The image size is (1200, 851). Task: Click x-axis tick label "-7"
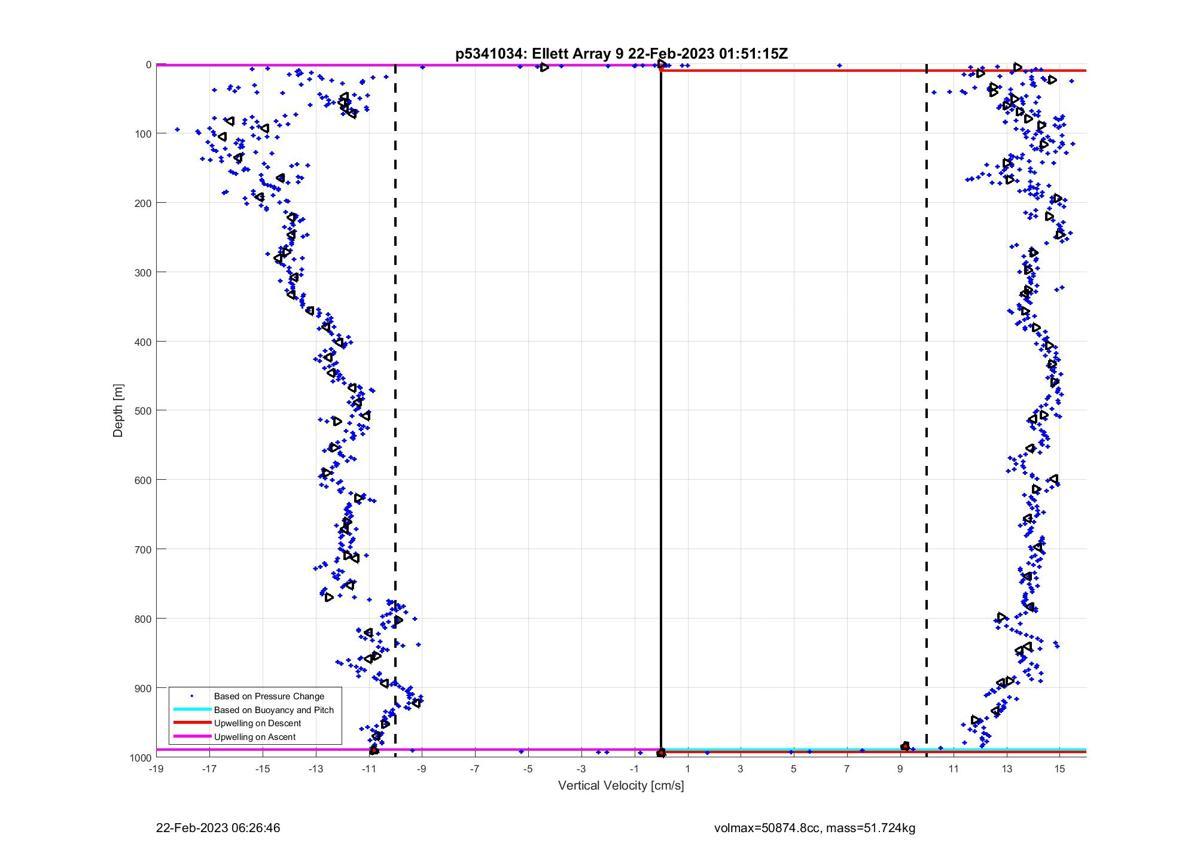(475, 769)
